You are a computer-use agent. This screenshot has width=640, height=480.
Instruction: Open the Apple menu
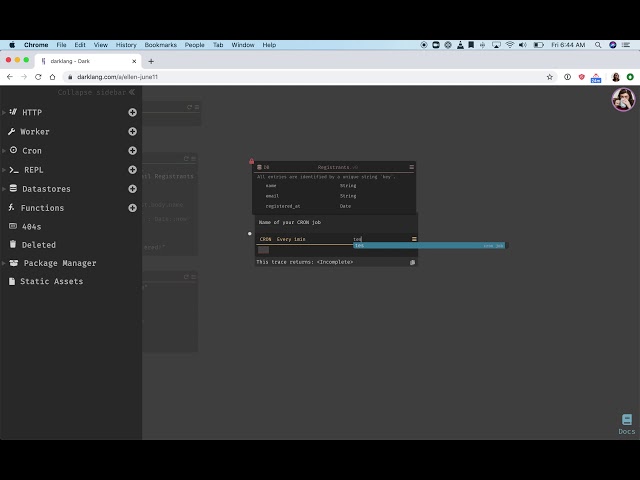pos(12,45)
